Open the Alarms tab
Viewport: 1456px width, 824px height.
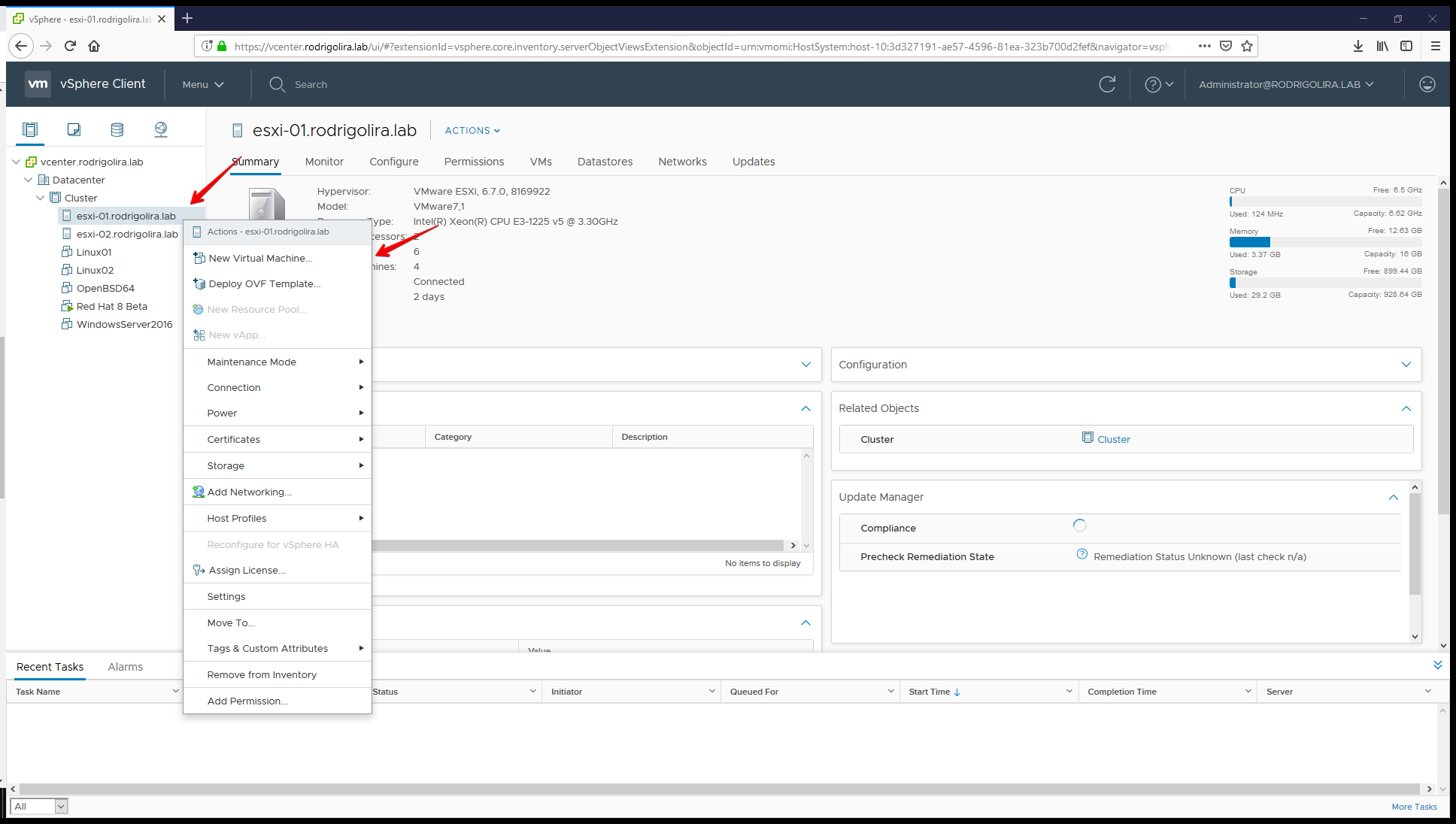(125, 667)
